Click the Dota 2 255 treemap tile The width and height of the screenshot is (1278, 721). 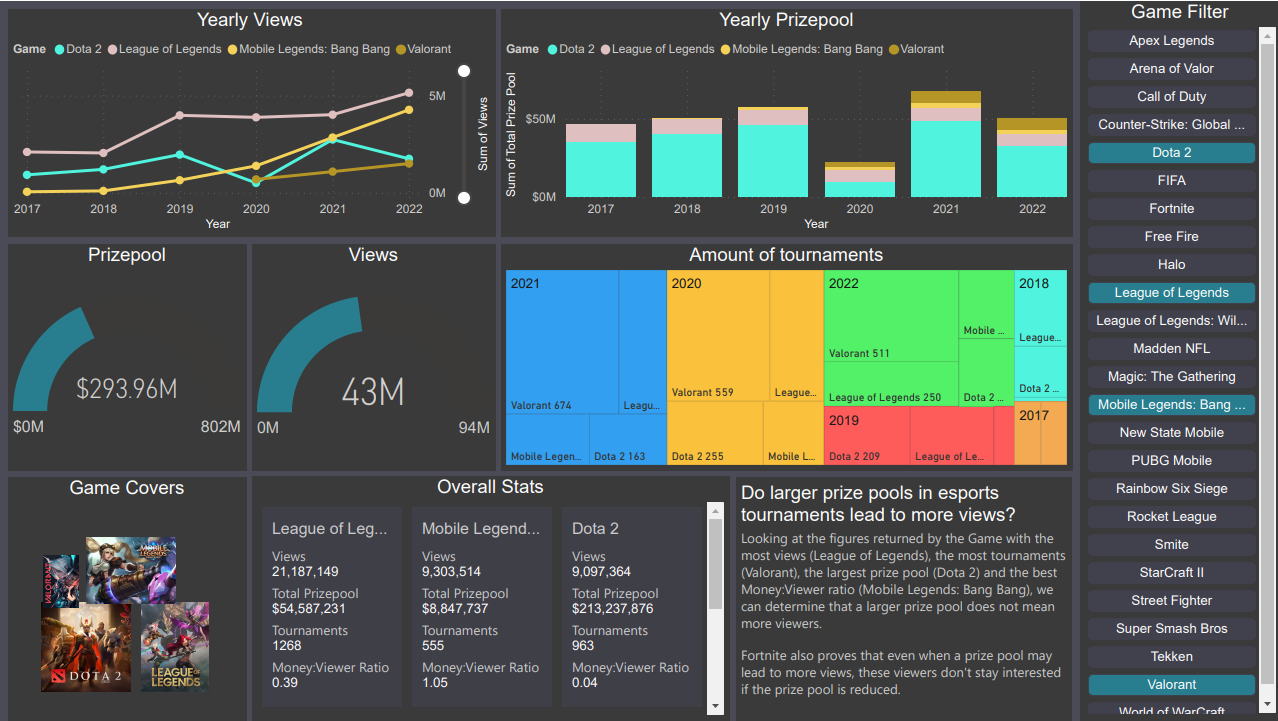click(715, 433)
